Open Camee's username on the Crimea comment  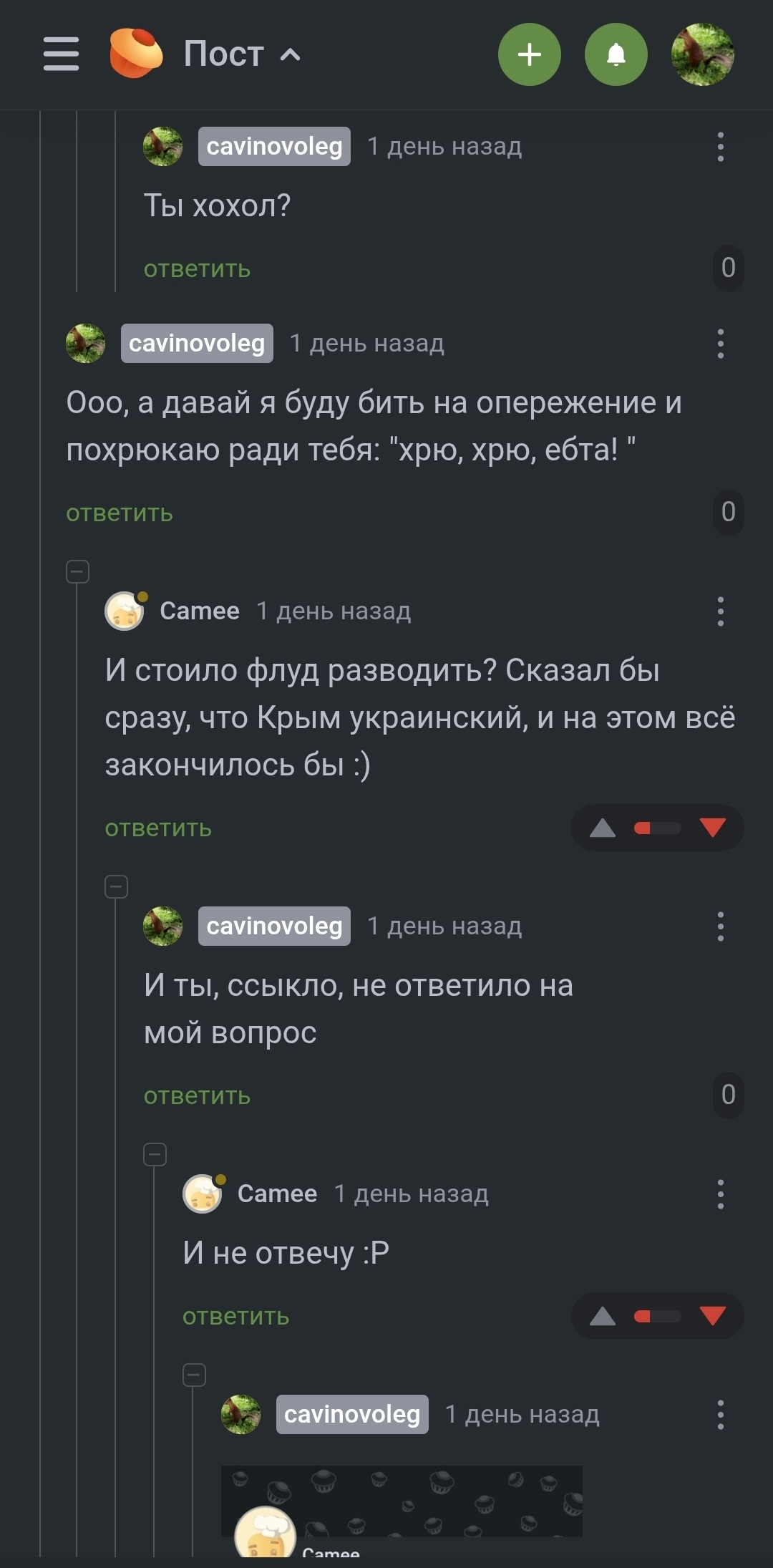(199, 611)
